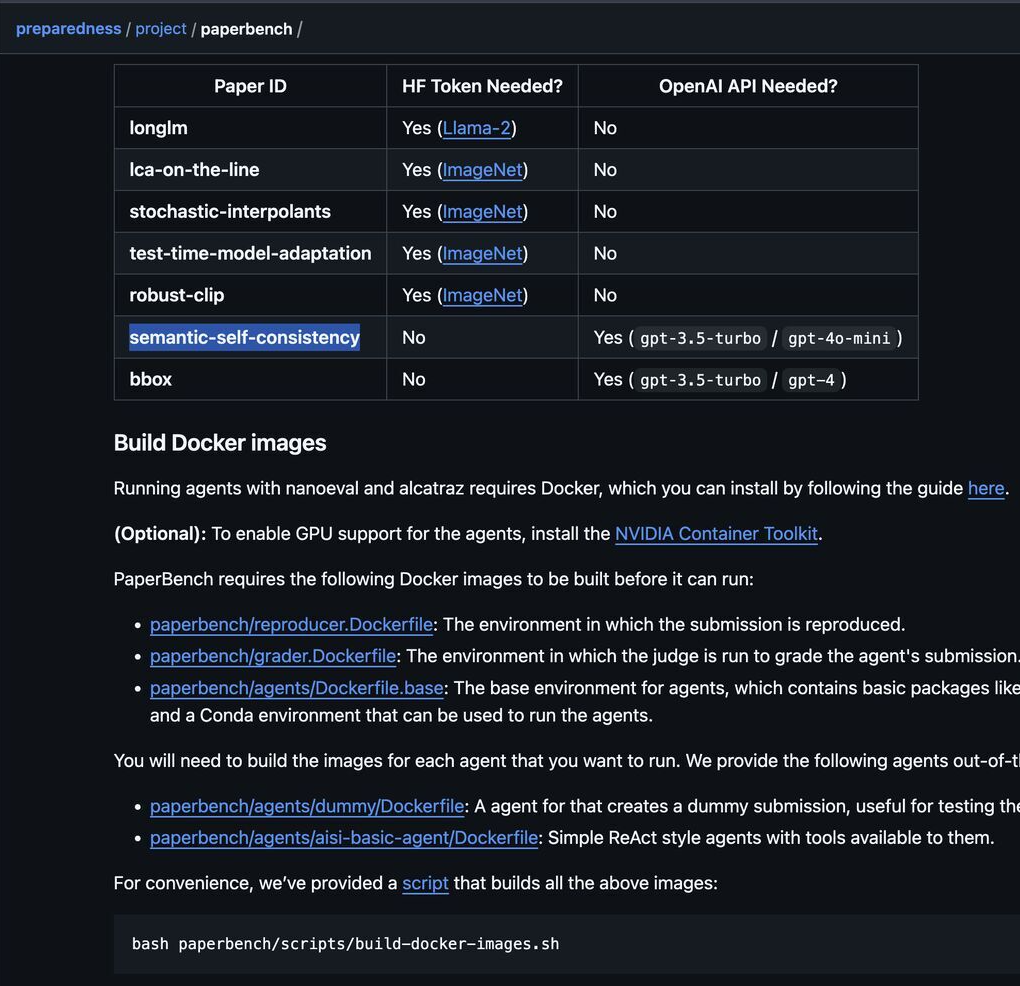Follow ImageNet link for stochastic-interpolants
Screen dimensions: 1020x986
click(482, 212)
